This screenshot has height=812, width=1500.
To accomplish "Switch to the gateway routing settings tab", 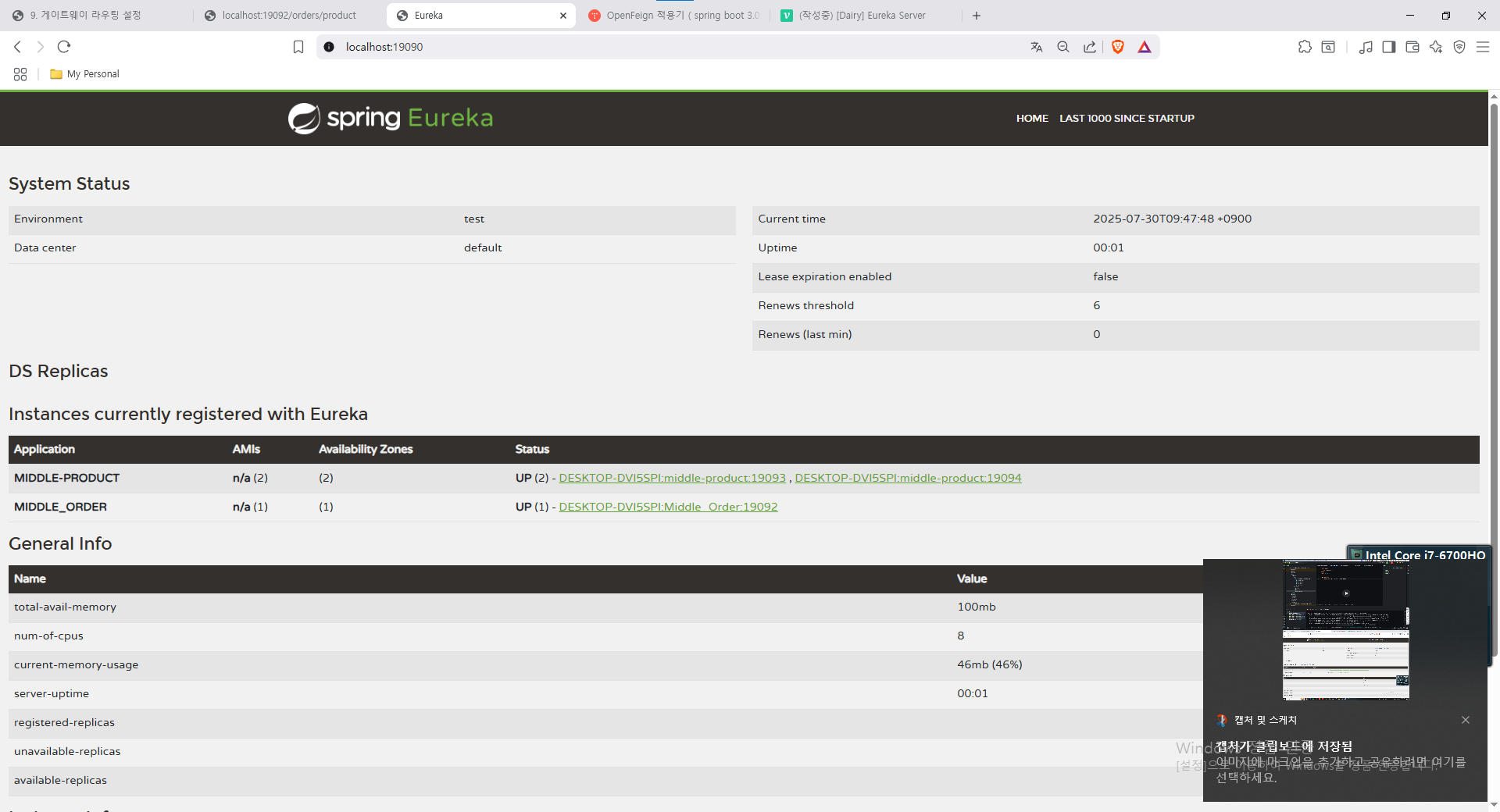I will click(x=95, y=16).
